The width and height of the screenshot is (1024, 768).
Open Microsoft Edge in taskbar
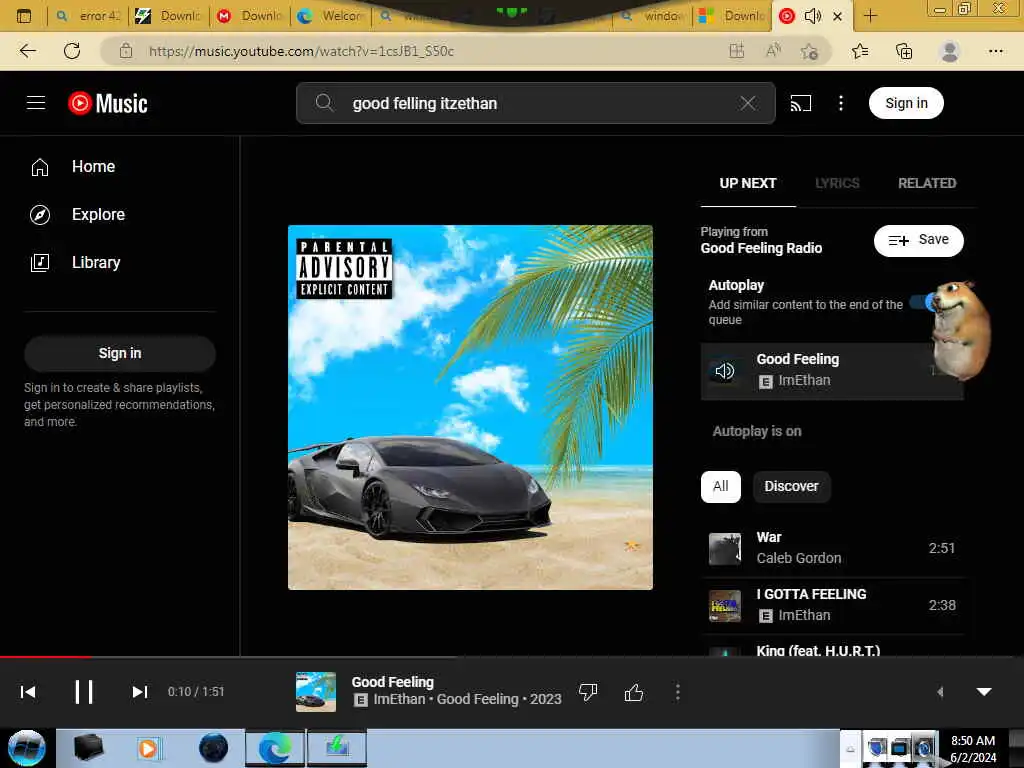coord(274,748)
